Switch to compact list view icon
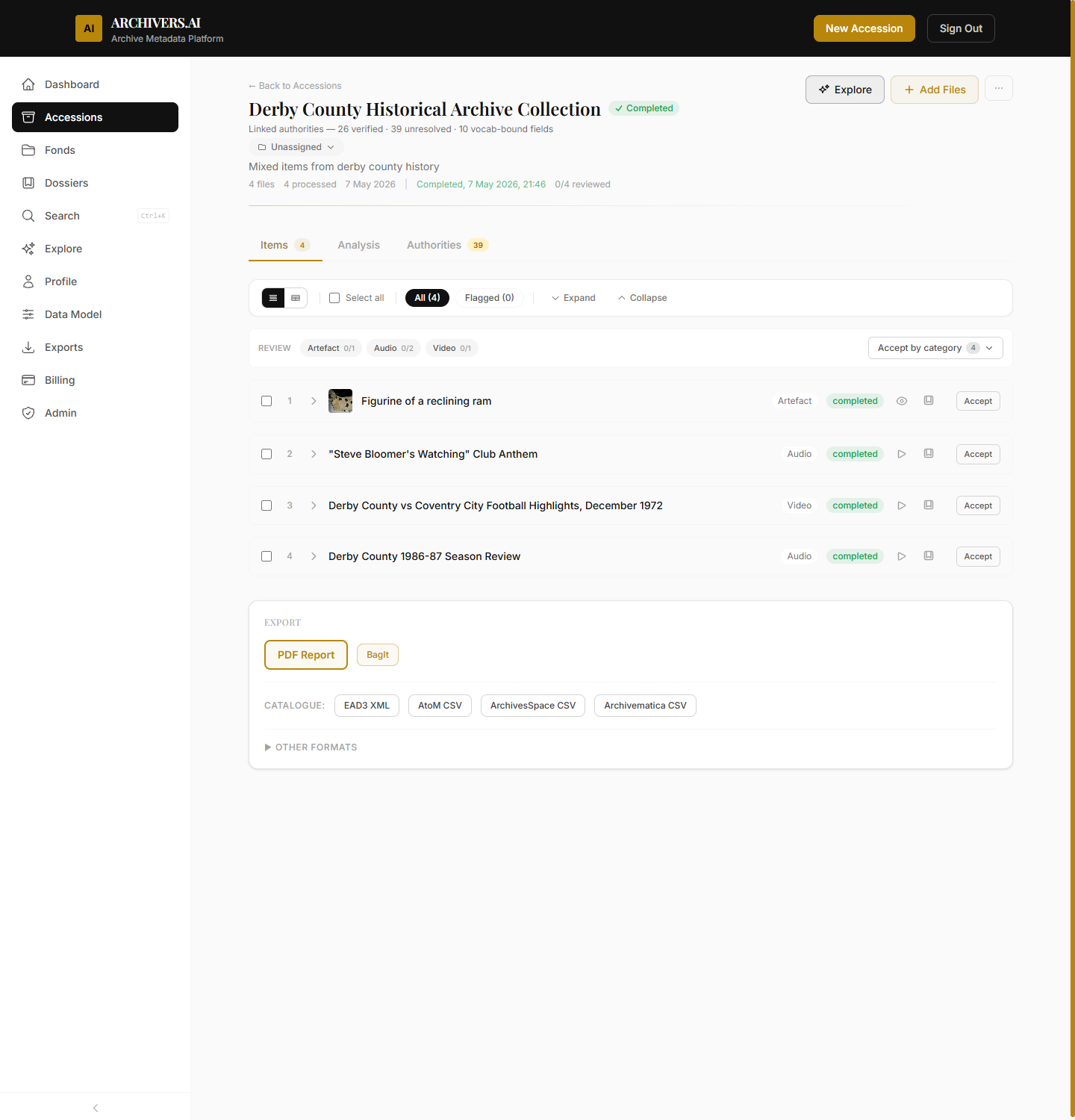Viewport: 1075px width, 1120px height. point(273,298)
